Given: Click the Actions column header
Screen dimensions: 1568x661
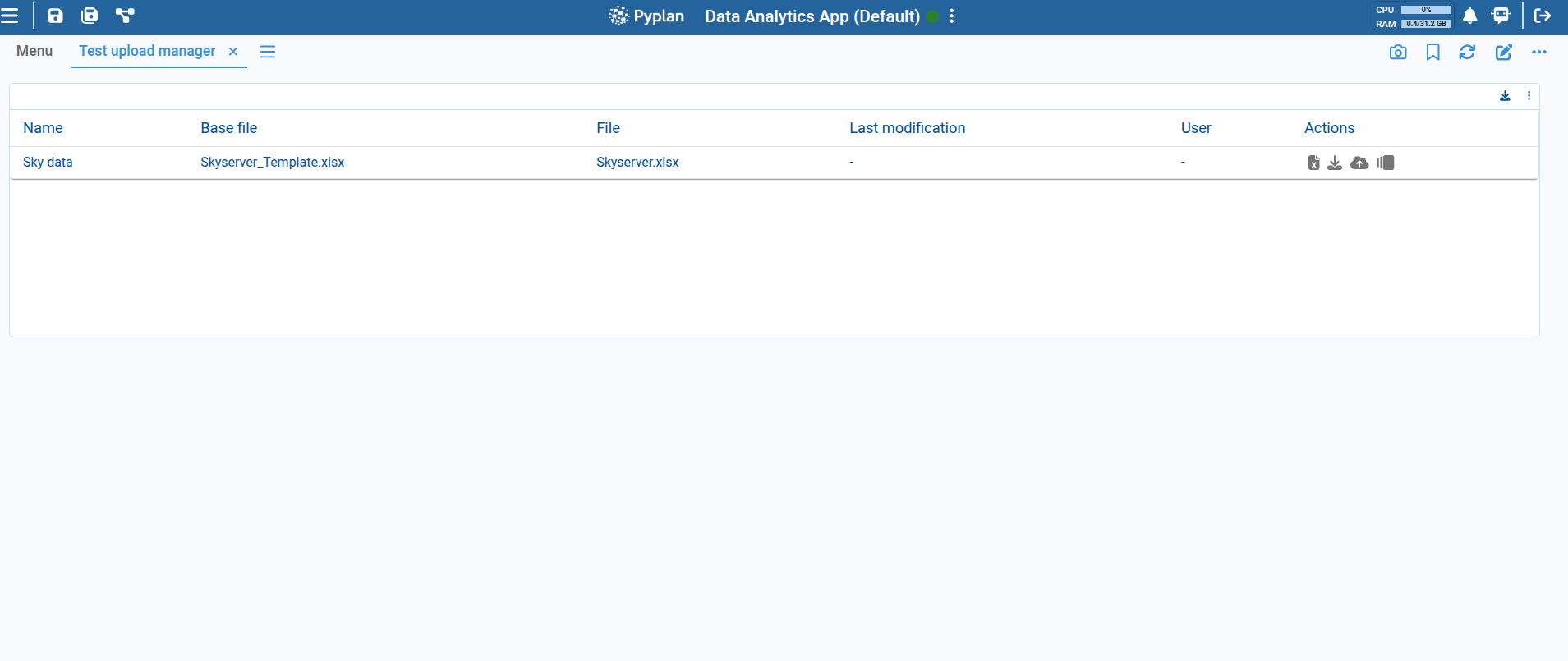Looking at the screenshot, I should pos(1329,128).
